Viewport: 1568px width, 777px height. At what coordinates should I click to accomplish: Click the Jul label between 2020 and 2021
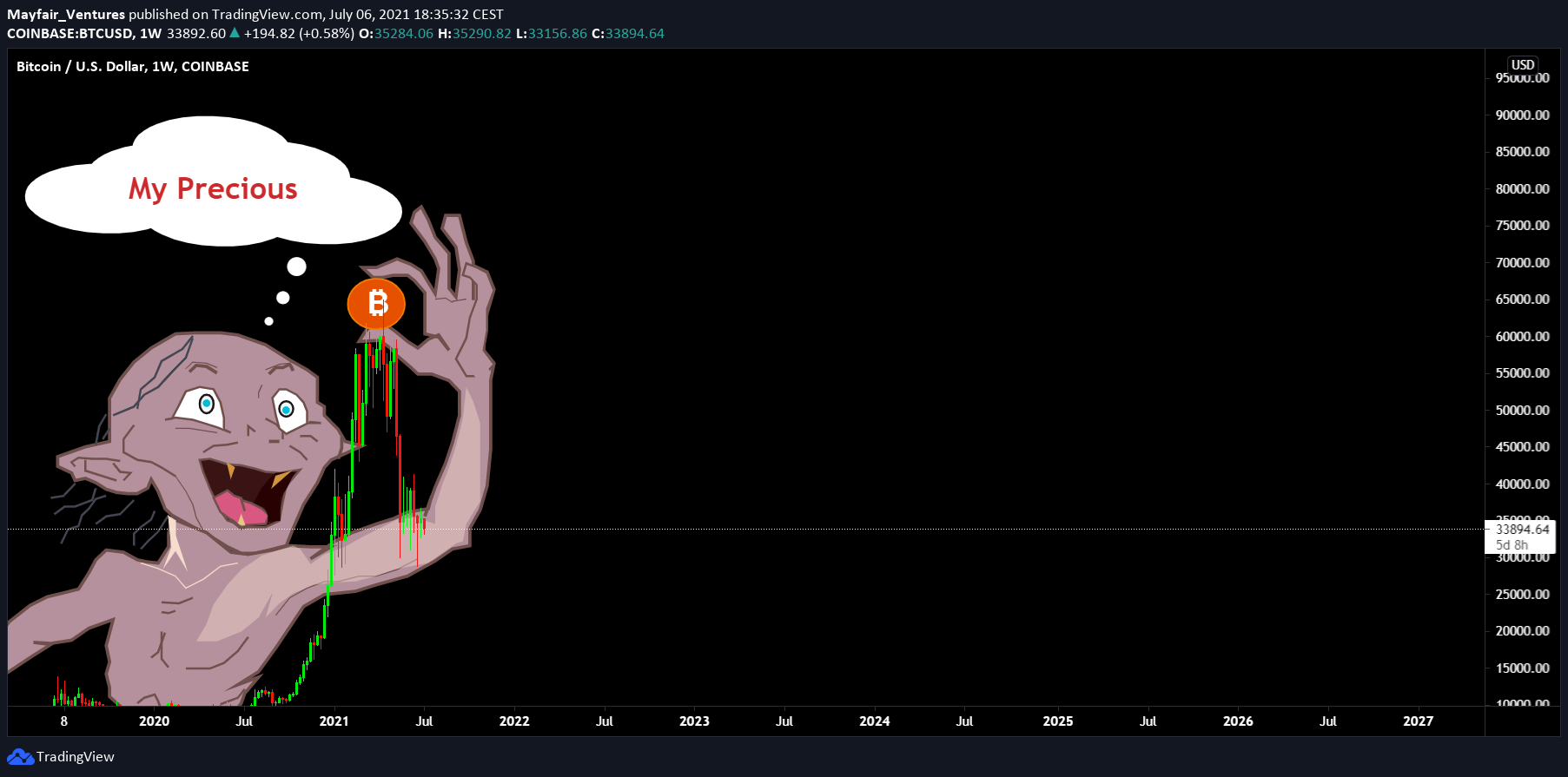pyautogui.click(x=244, y=721)
